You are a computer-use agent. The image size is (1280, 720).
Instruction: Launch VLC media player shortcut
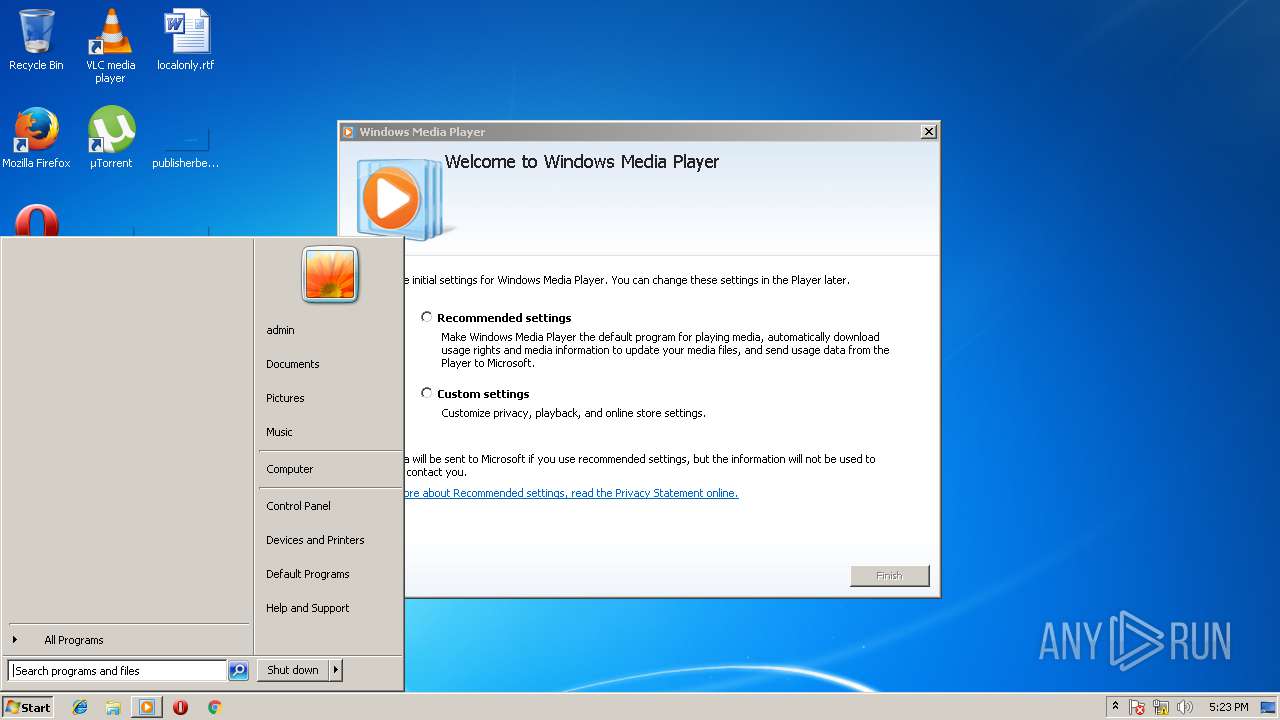(110, 46)
